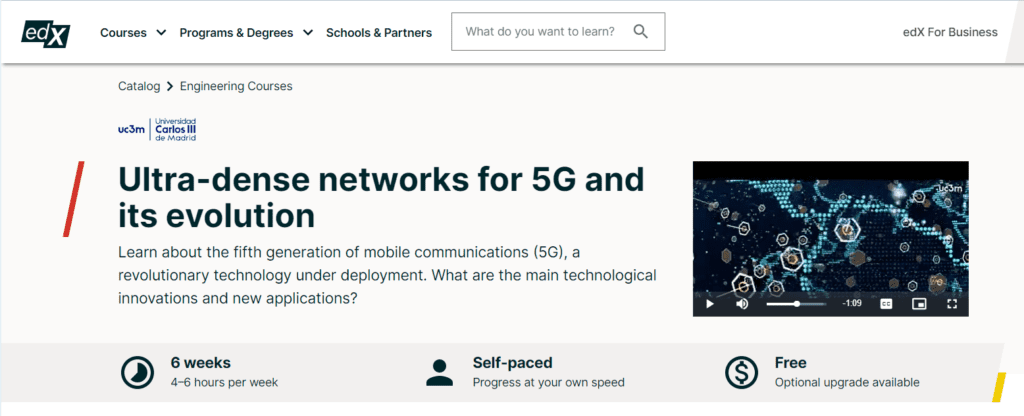The image size is (1024, 416).
Task: Click the clock icon beside 6 weeks
Action: [138, 373]
